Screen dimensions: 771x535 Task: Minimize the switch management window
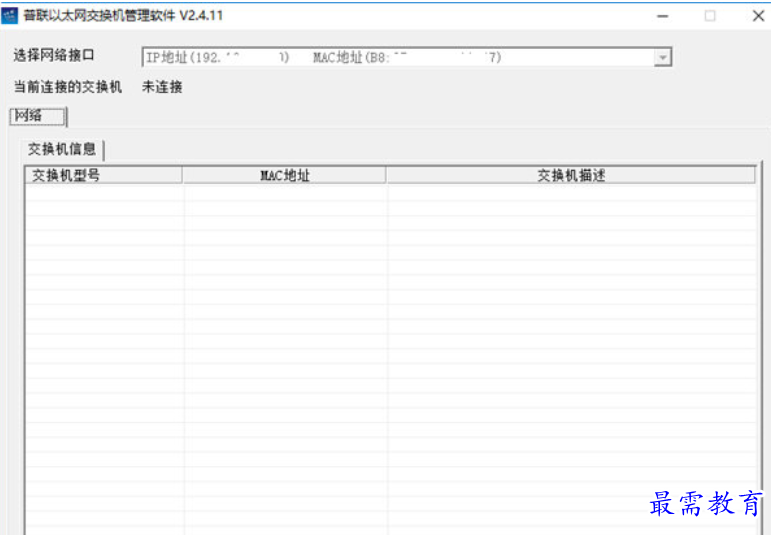[662, 16]
